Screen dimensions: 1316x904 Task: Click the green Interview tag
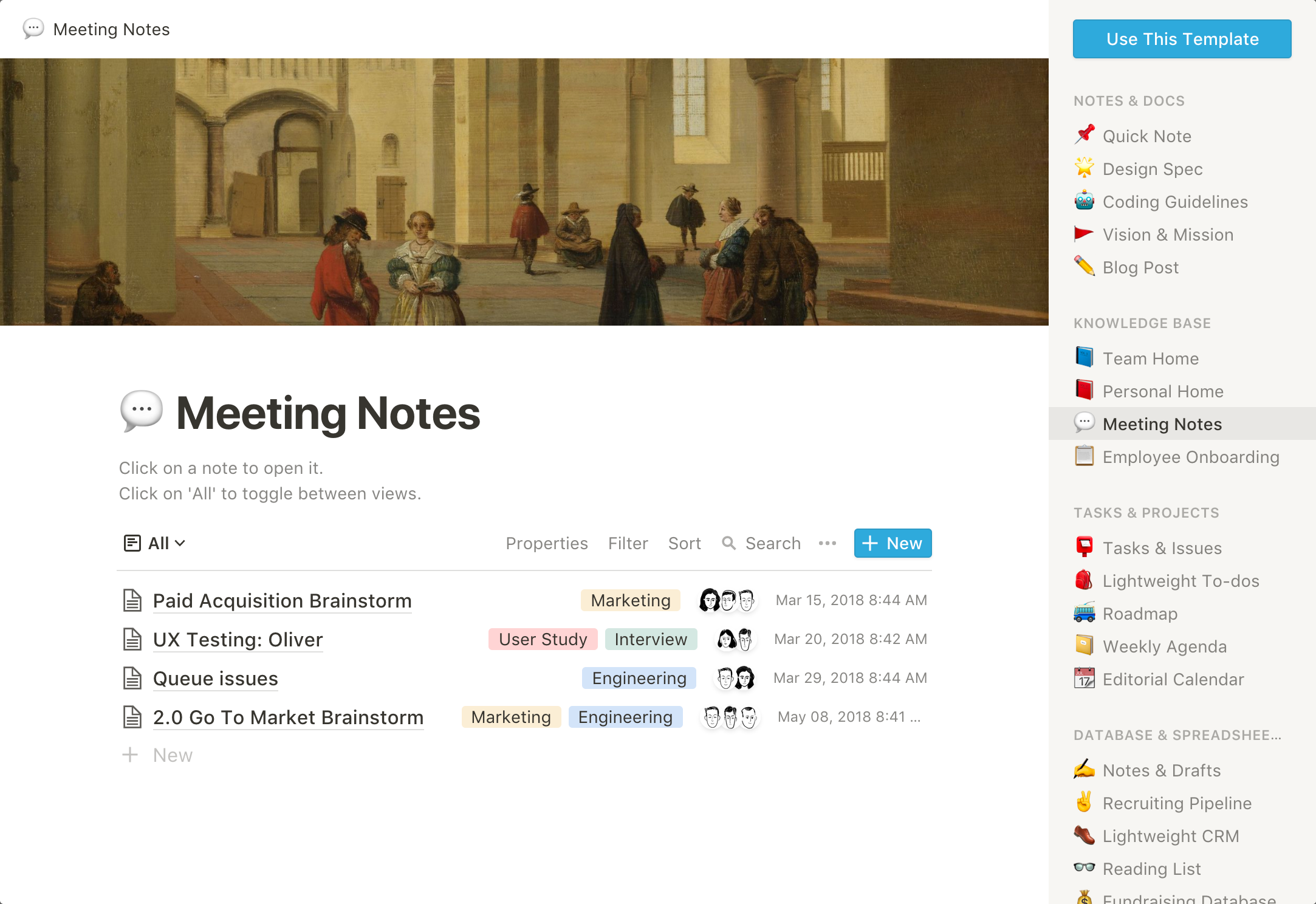pyautogui.click(x=651, y=639)
